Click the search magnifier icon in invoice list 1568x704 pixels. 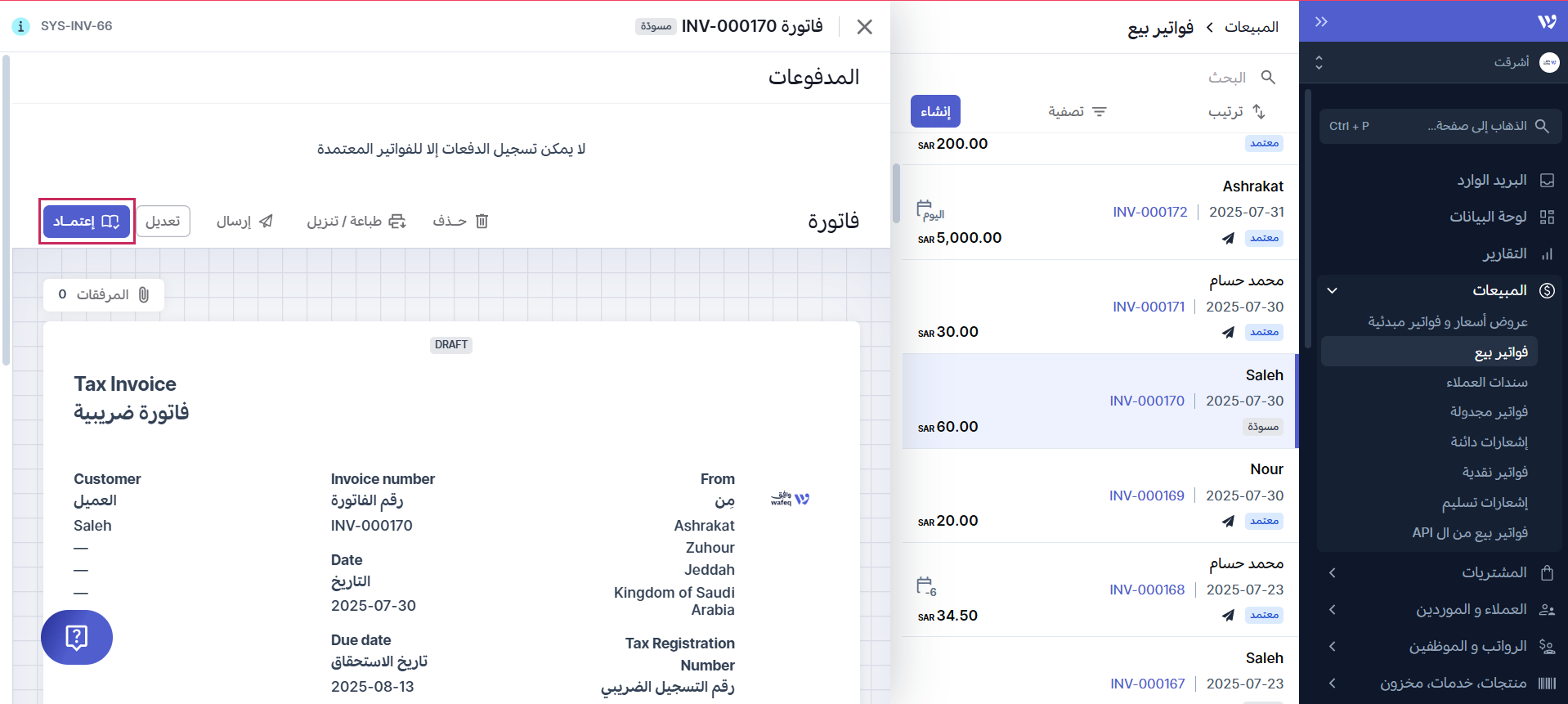(1268, 77)
